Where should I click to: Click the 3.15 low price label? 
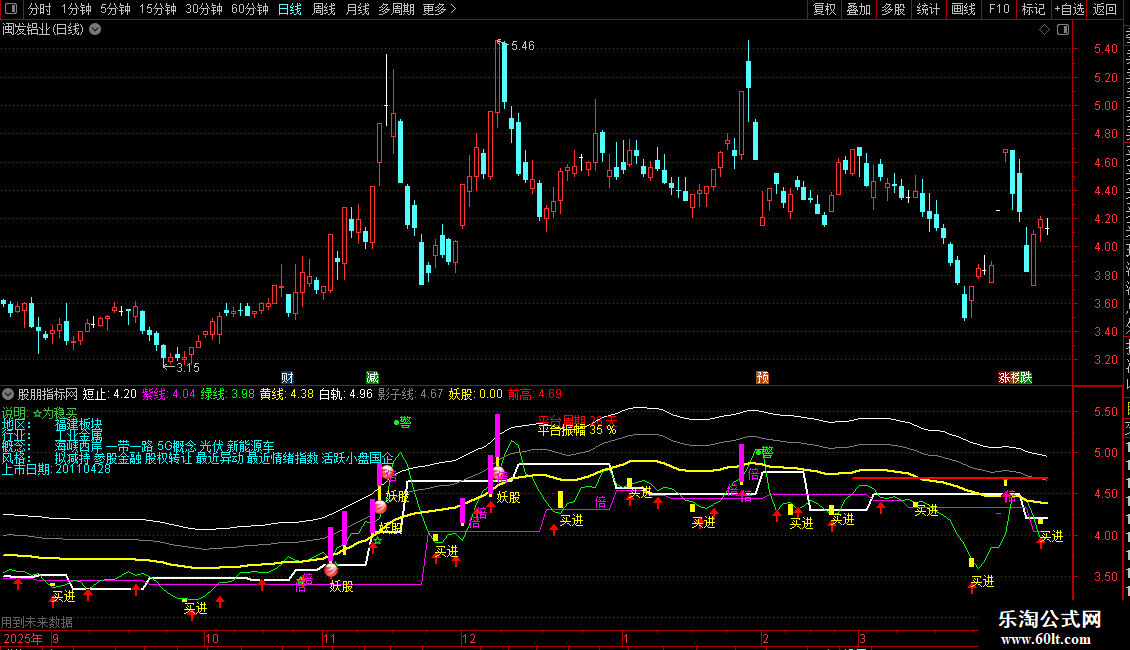(187, 368)
